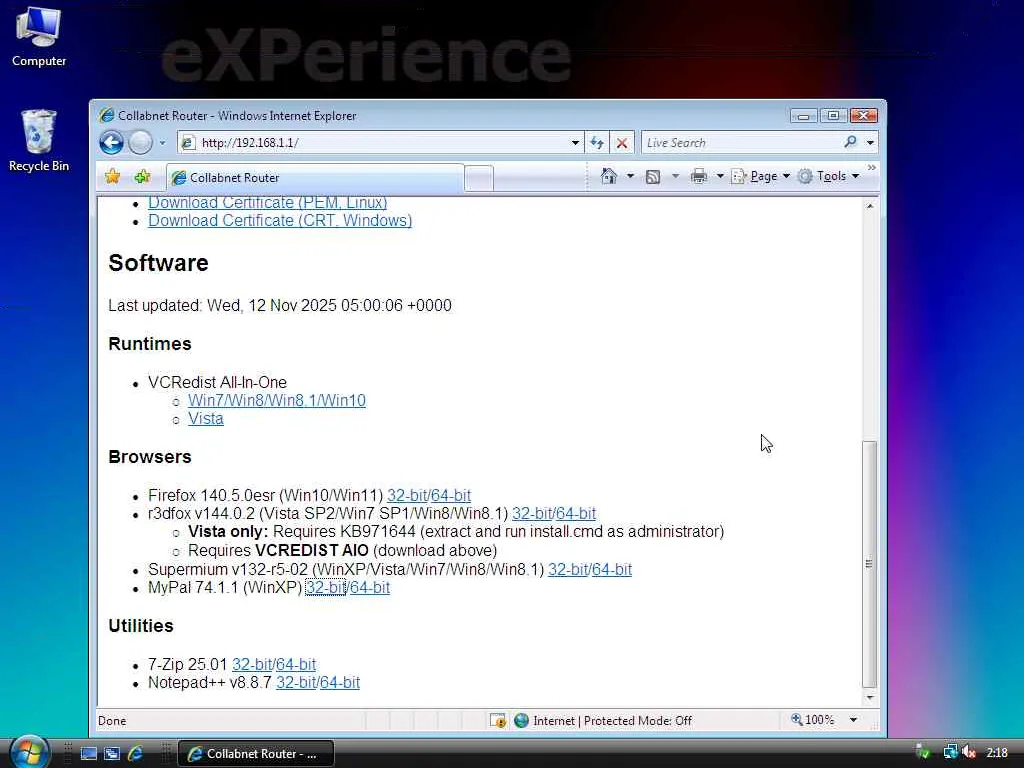Select the Collabnet Router tab
Image resolution: width=1024 pixels, height=768 pixels.
315,178
